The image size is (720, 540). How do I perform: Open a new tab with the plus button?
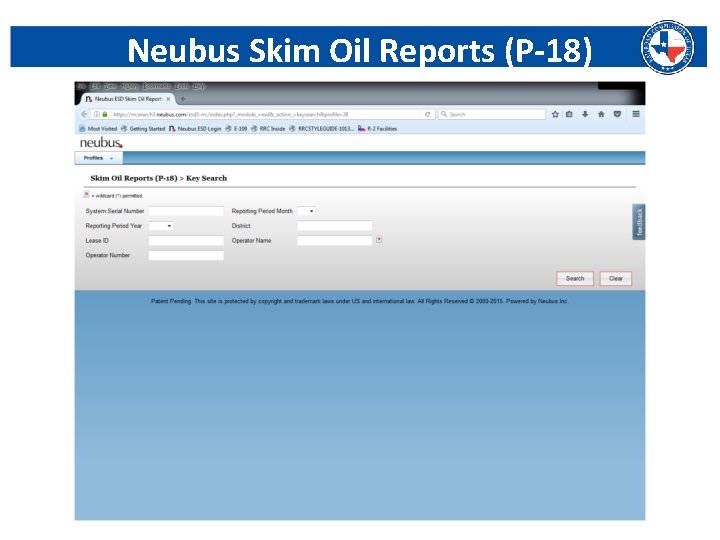tap(183, 99)
